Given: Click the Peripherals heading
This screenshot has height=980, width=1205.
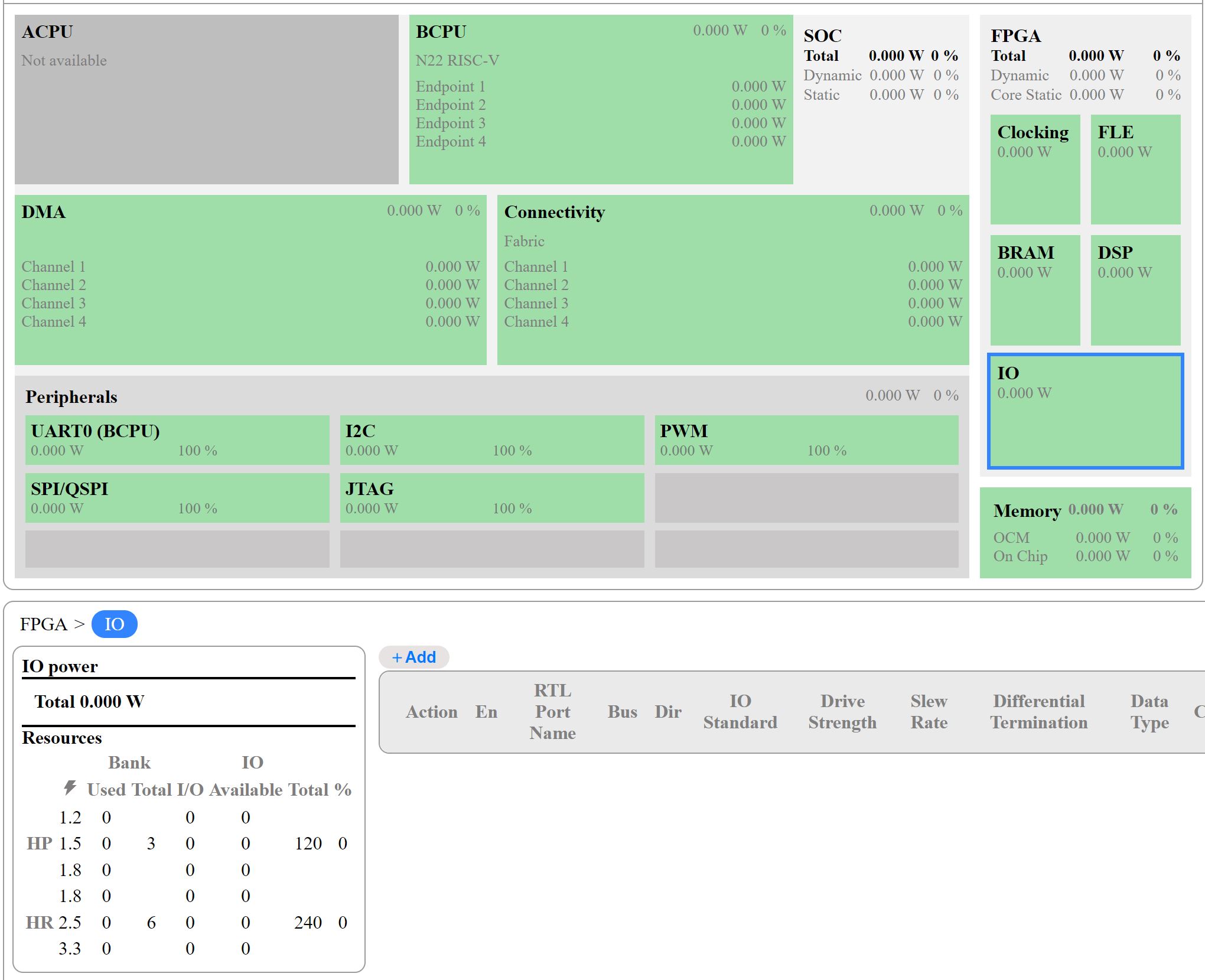Looking at the screenshot, I should tap(71, 396).
